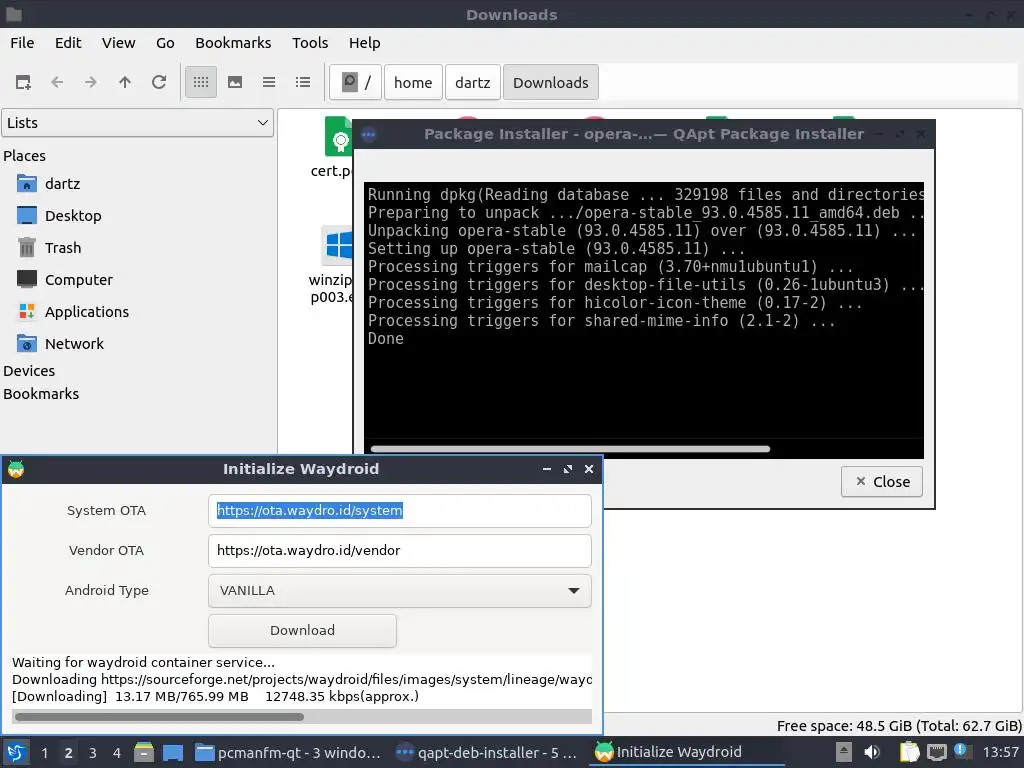This screenshot has height=768, width=1024.
Task: Open the View menu
Action: point(118,42)
